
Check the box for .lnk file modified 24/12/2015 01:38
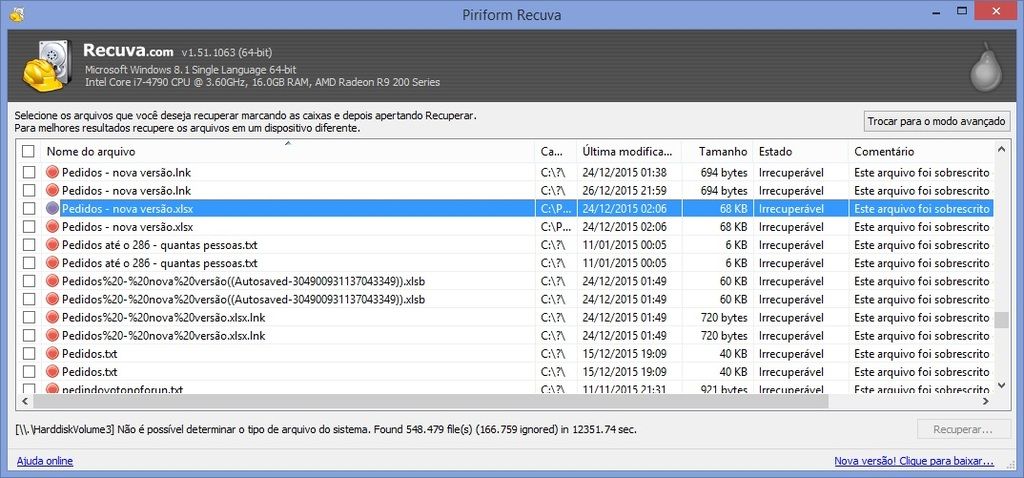pos(29,172)
